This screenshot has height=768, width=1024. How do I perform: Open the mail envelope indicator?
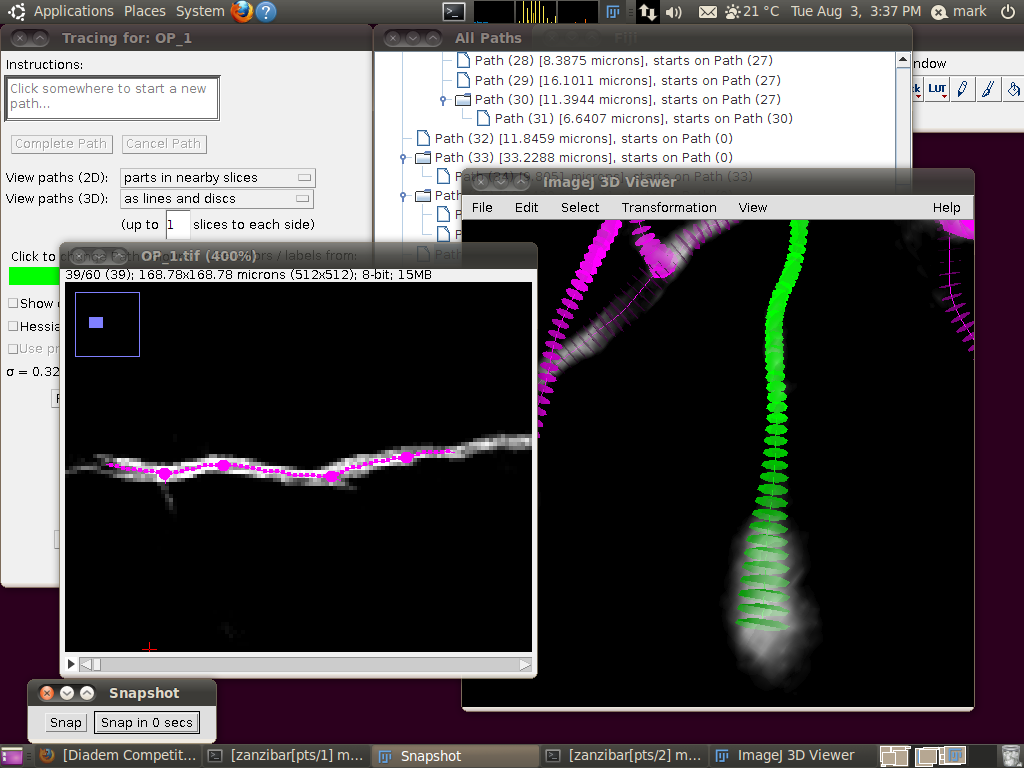(x=707, y=12)
